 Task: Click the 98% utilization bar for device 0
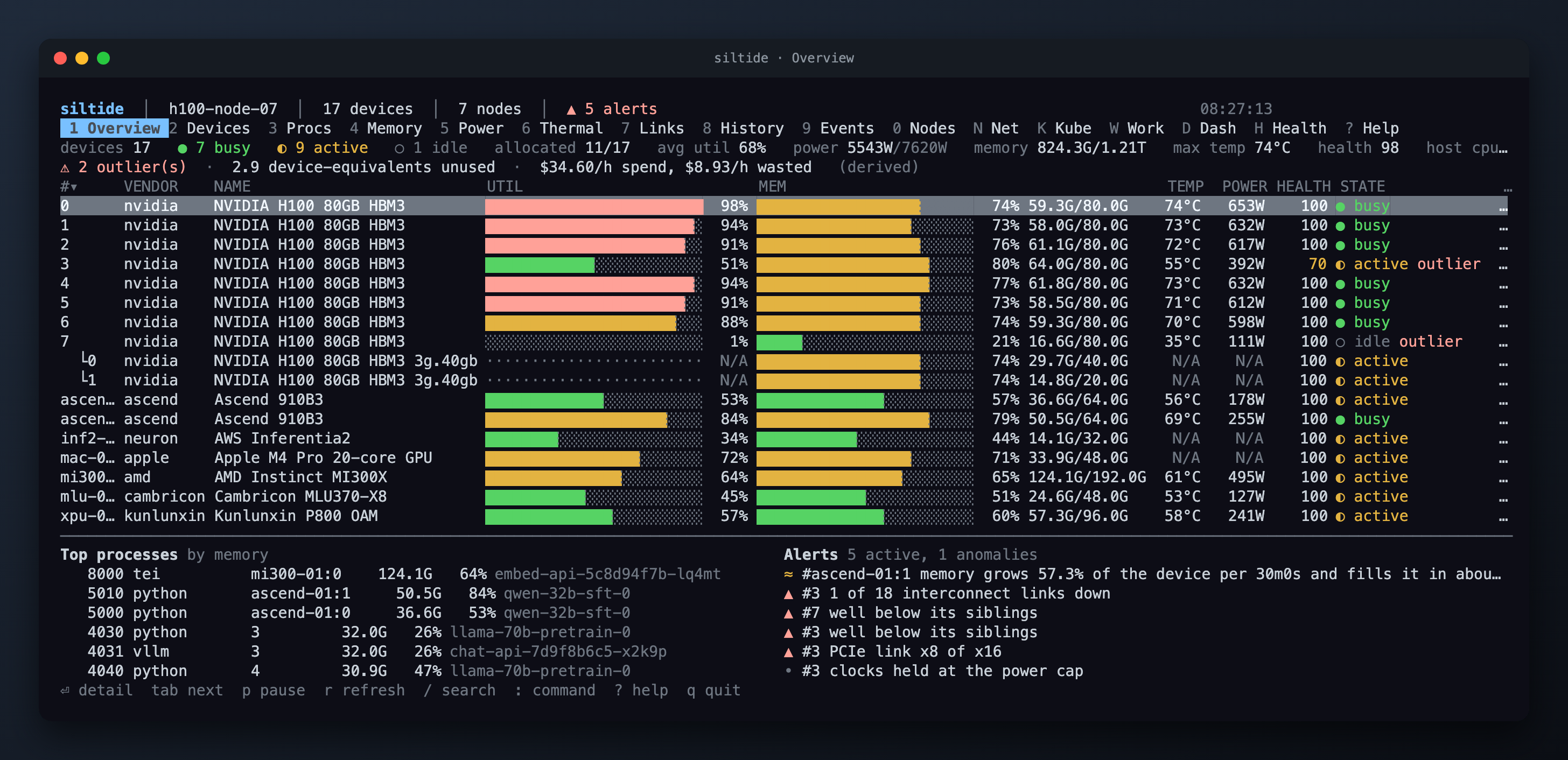click(x=594, y=206)
